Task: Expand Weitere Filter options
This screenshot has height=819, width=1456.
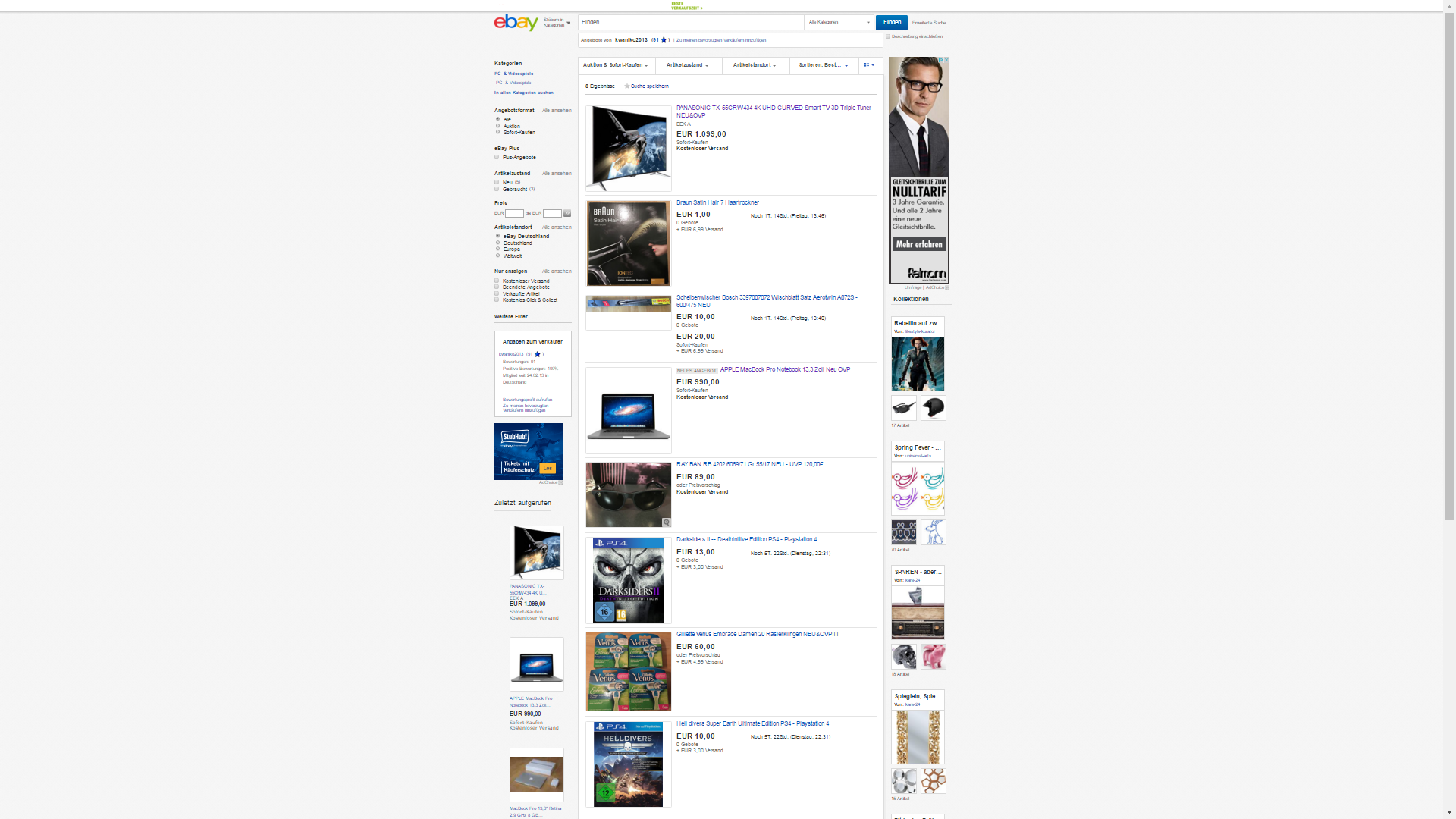Action: coord(513,317)
